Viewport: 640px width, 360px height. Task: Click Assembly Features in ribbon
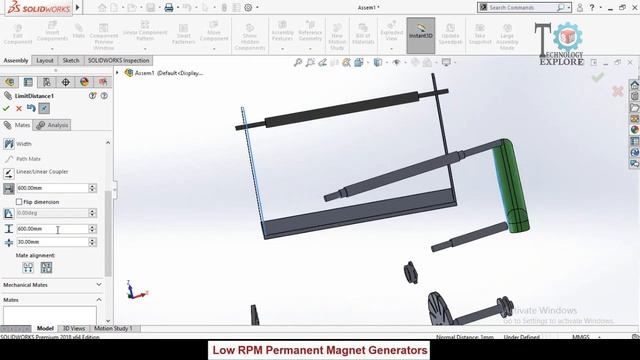(282, 31)
